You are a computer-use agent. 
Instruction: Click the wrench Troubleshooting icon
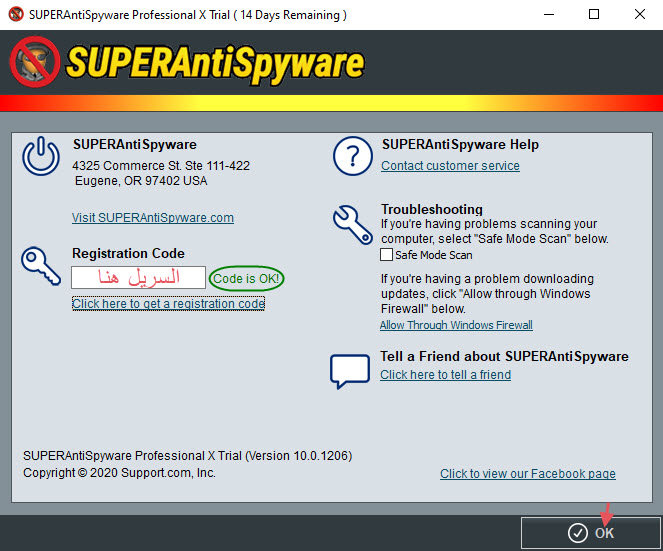(353, 225)
